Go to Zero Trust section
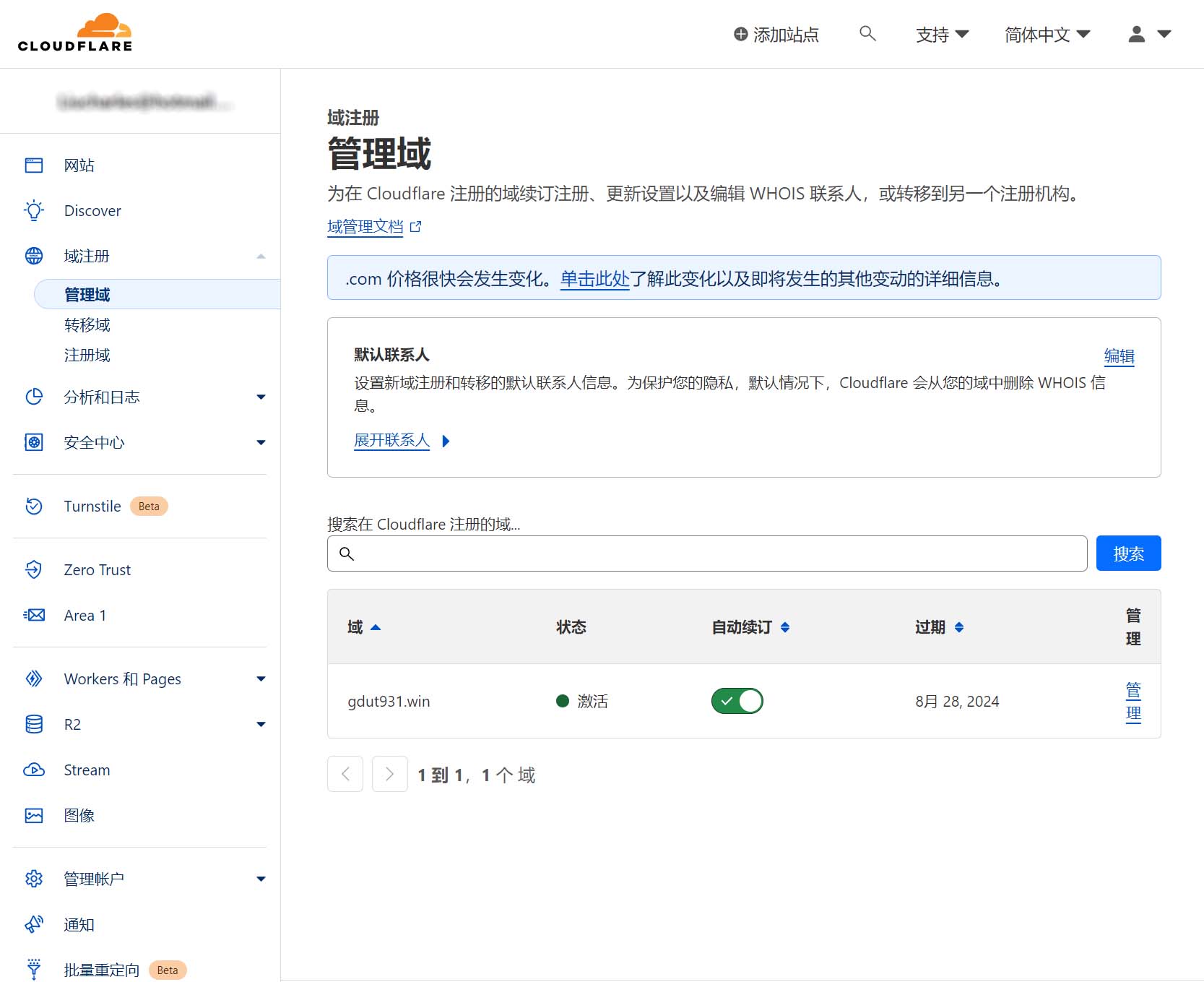1204x982 pixels. point(97,569)
